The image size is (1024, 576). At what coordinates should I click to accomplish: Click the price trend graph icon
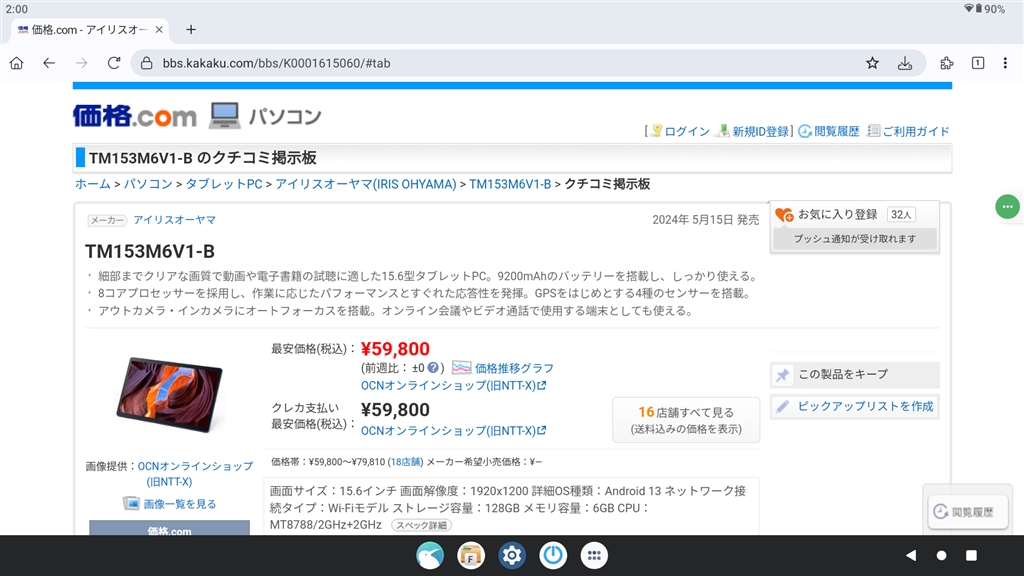point(461,368)
